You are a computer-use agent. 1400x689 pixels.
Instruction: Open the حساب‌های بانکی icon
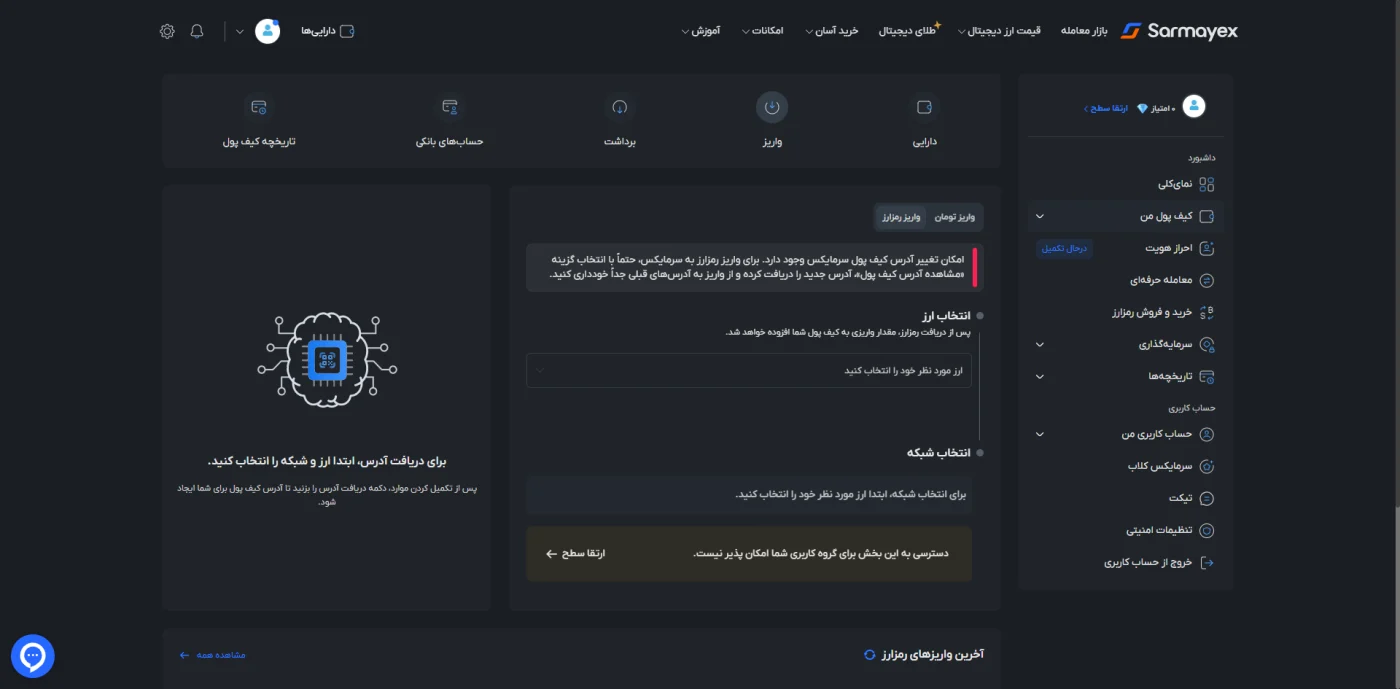pos(450,107)
